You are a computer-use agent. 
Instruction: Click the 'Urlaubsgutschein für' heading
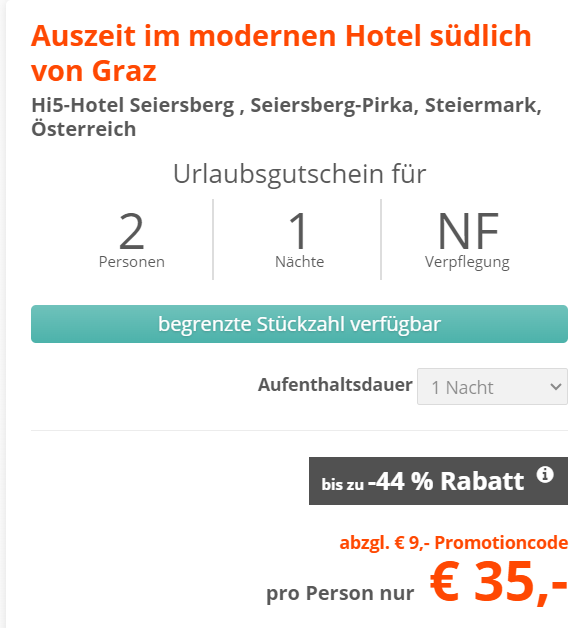point(299,174)
